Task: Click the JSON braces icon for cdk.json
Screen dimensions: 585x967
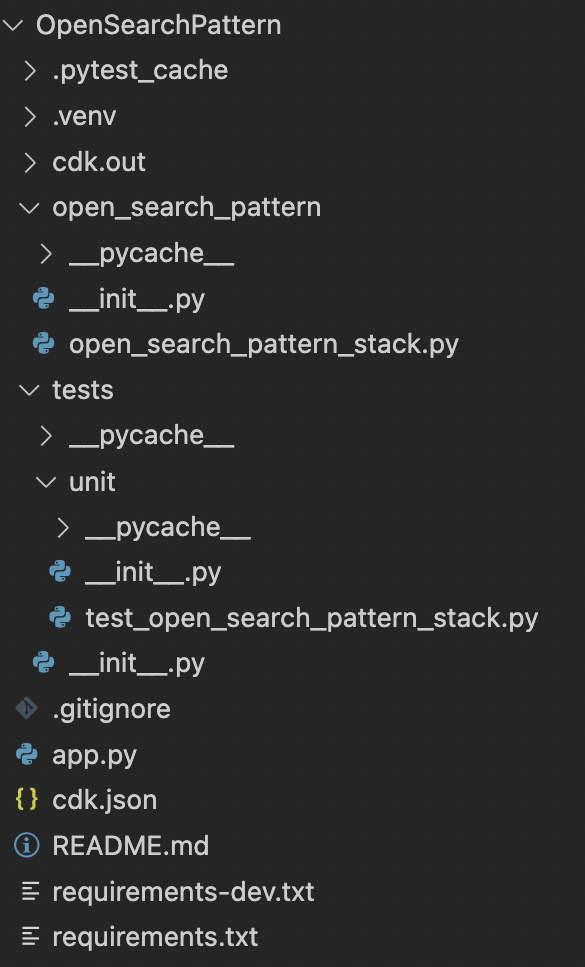Action: (x=27, y=800)
